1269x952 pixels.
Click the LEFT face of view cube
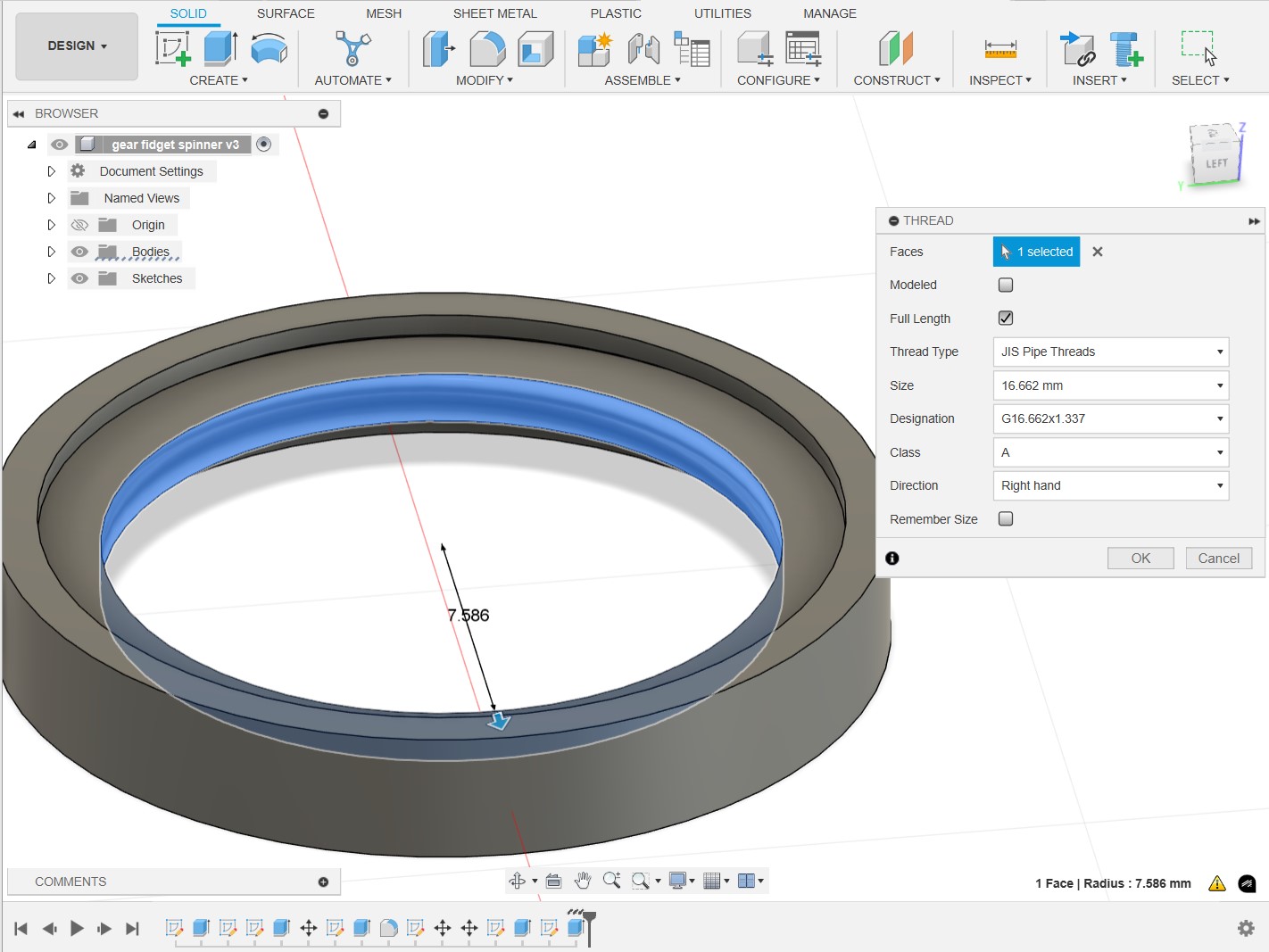point(1216,163)
